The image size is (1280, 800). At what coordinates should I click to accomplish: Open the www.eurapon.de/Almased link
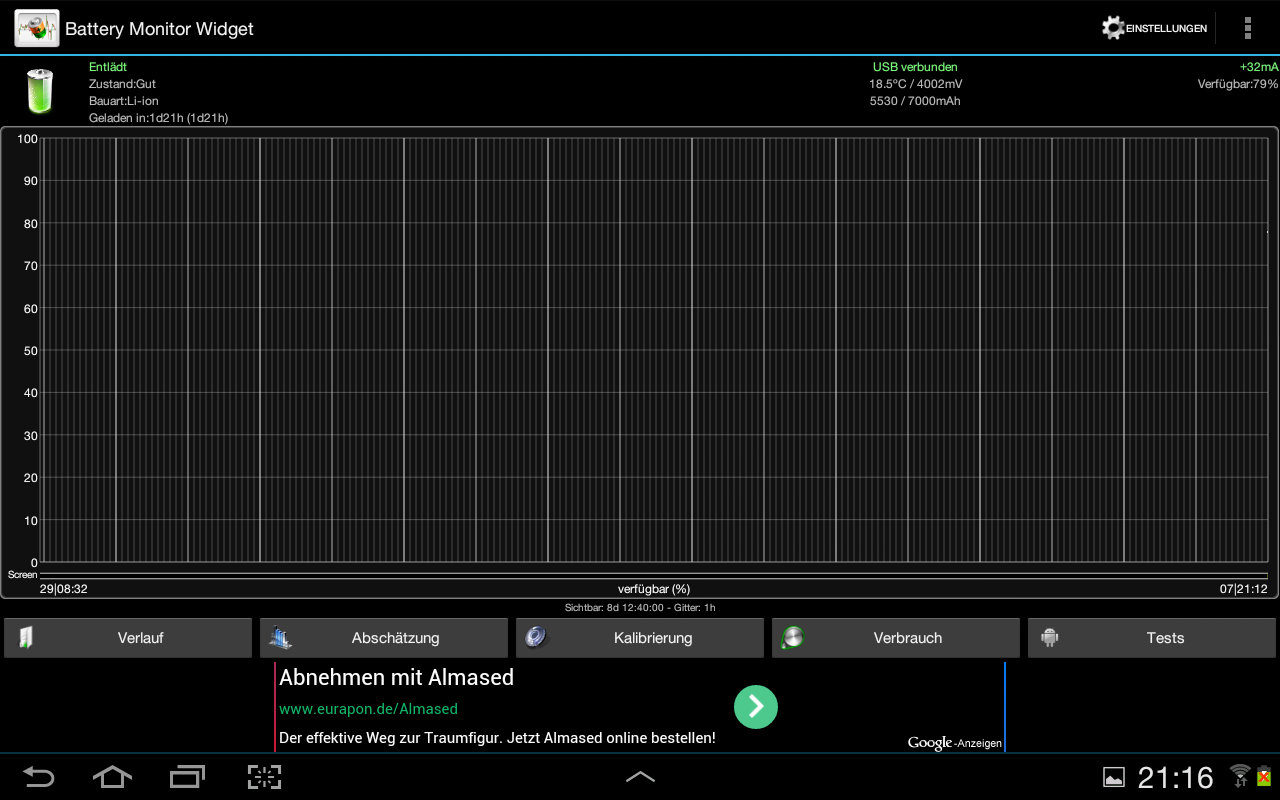(368, 709)
